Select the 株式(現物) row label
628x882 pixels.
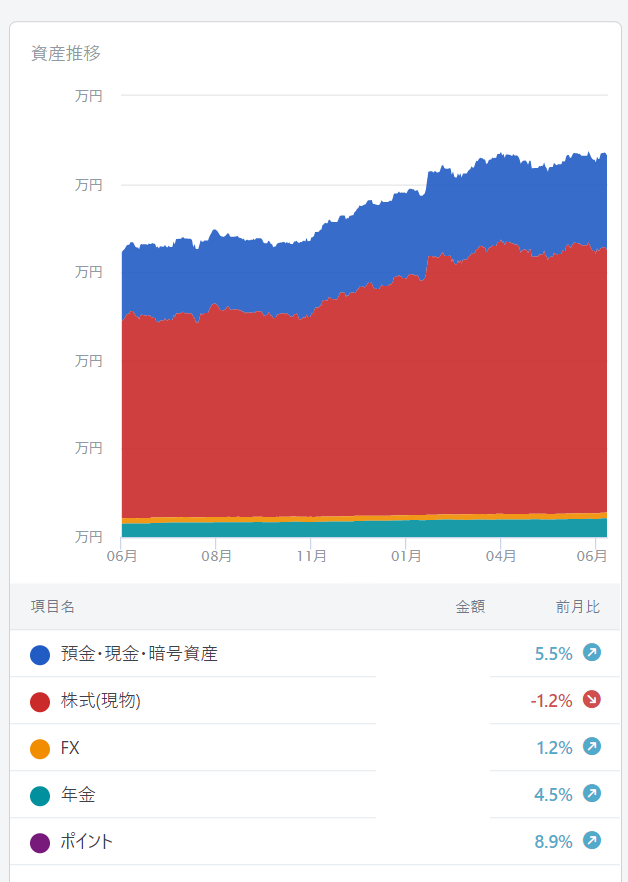pyautogui.click(x=101, y=701)
